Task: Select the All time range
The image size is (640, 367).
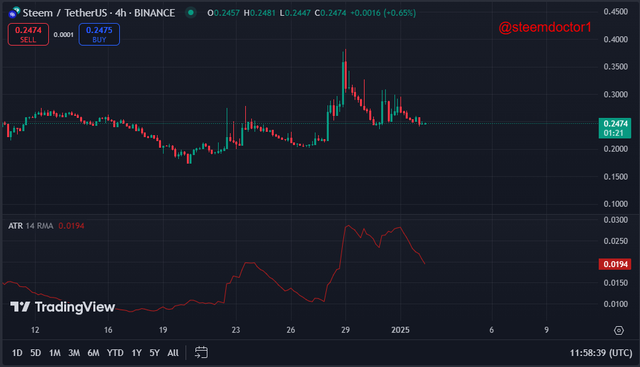Action: tap(173, 353)
